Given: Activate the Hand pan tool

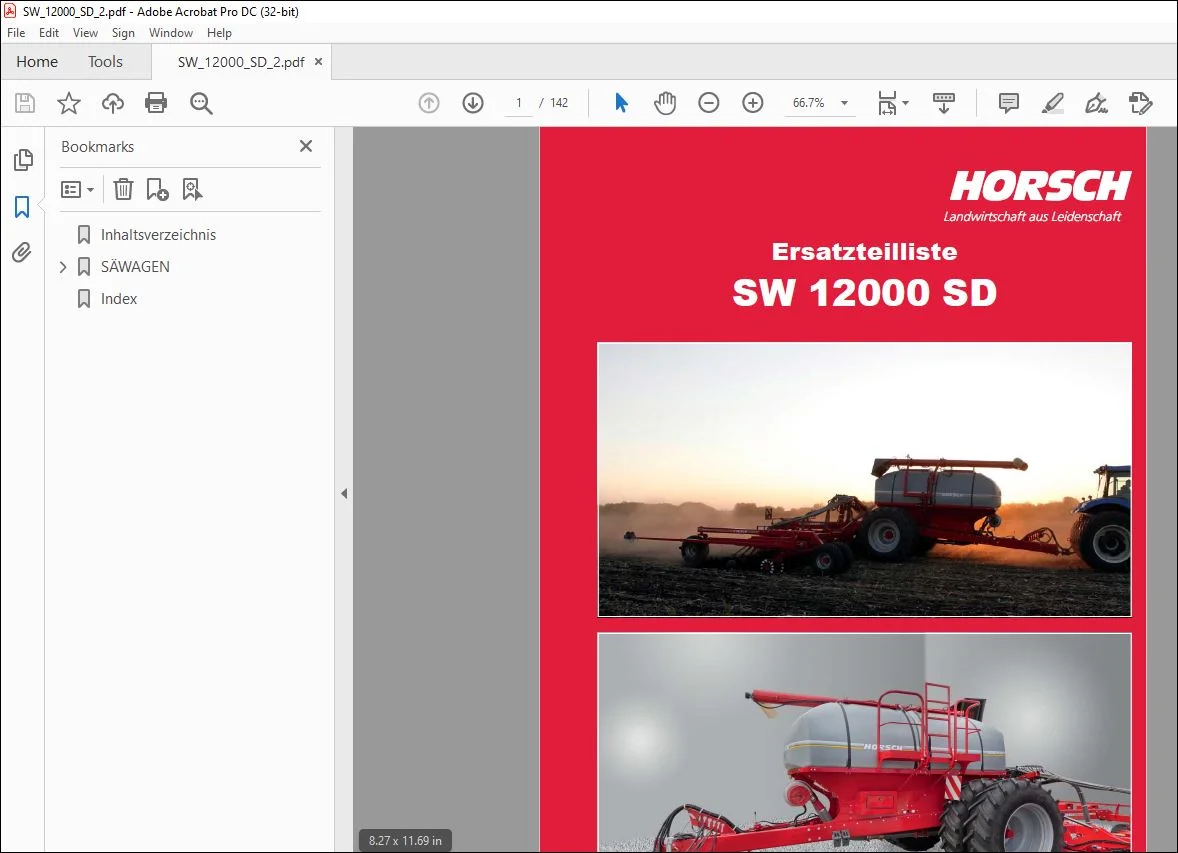Looking at the screenshot, I should point(665,103).
